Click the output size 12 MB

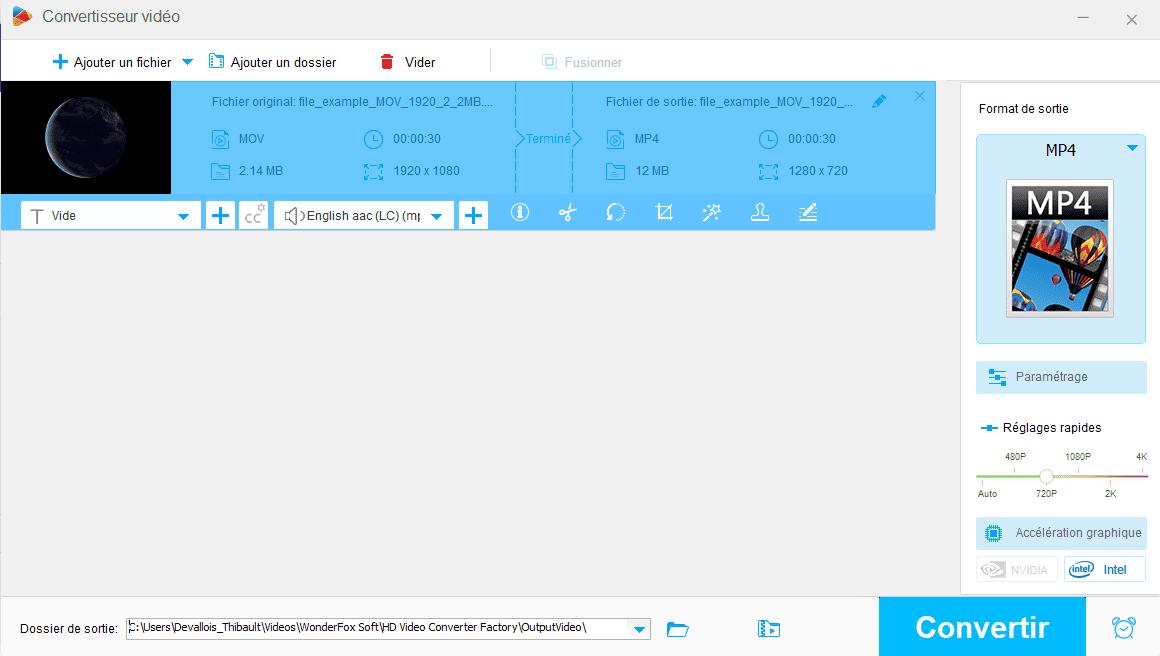[652, 171]
